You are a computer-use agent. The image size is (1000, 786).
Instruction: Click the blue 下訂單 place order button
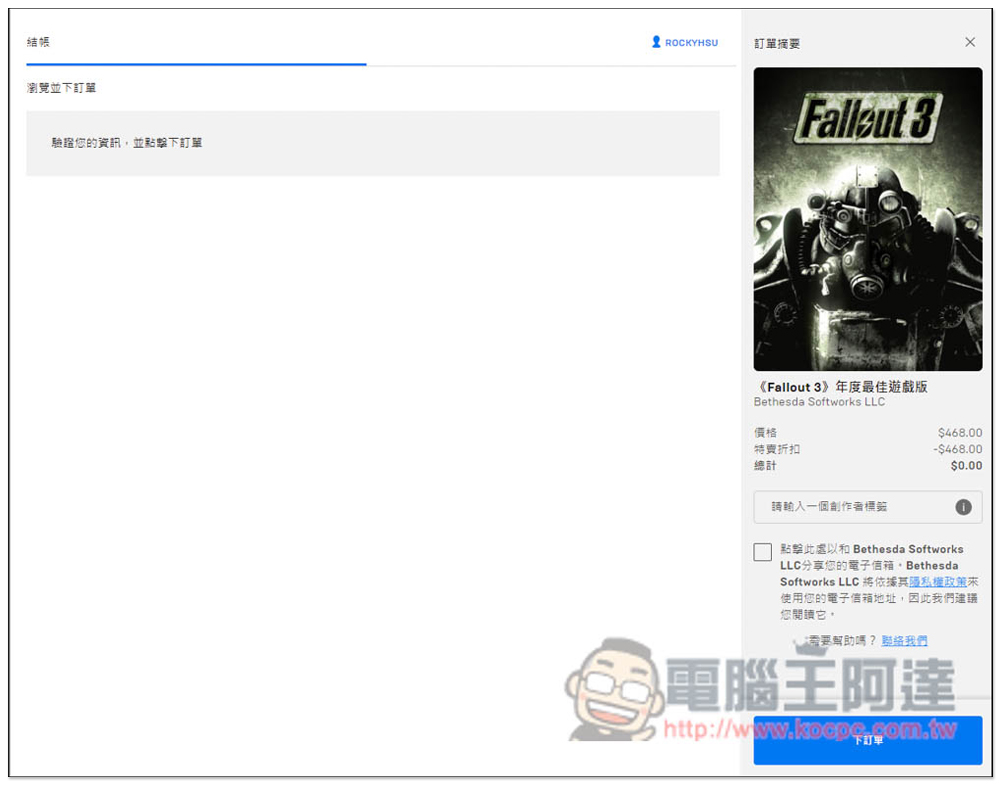(867, 740)
